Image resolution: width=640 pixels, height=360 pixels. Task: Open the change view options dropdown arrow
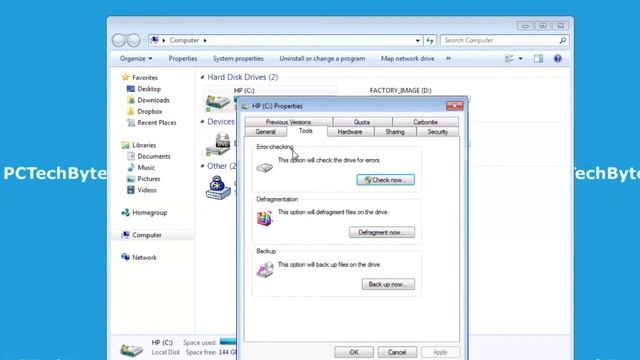(x=520, y=59)
